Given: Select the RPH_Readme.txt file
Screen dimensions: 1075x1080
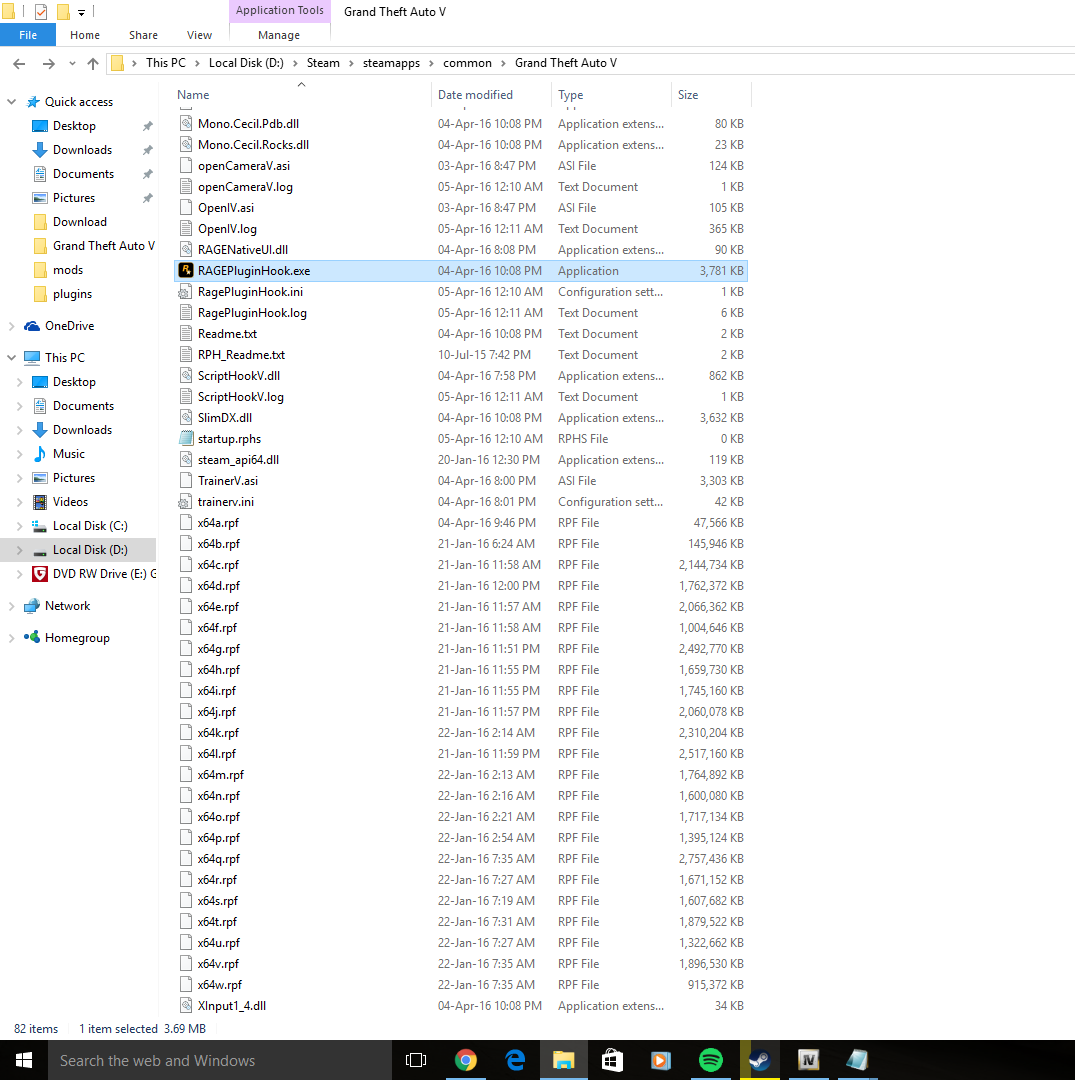Looking at the screenshot, I should pyautogui.click(x=461, y=355).
